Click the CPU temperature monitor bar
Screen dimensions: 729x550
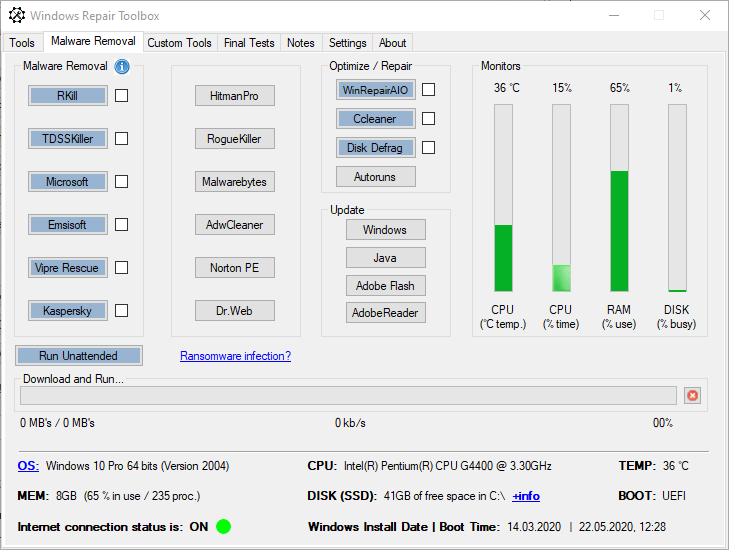(503, 198)
